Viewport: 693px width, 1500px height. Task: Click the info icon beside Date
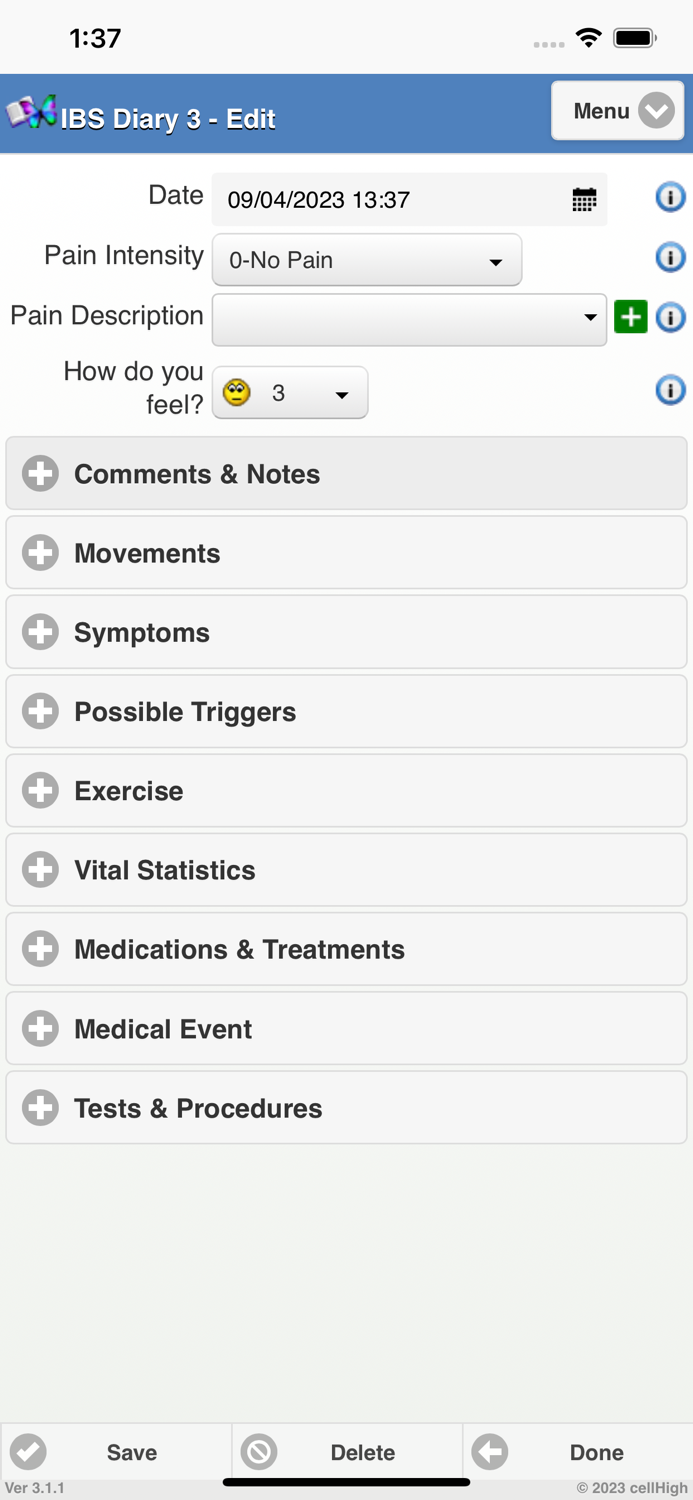[670, 197]
